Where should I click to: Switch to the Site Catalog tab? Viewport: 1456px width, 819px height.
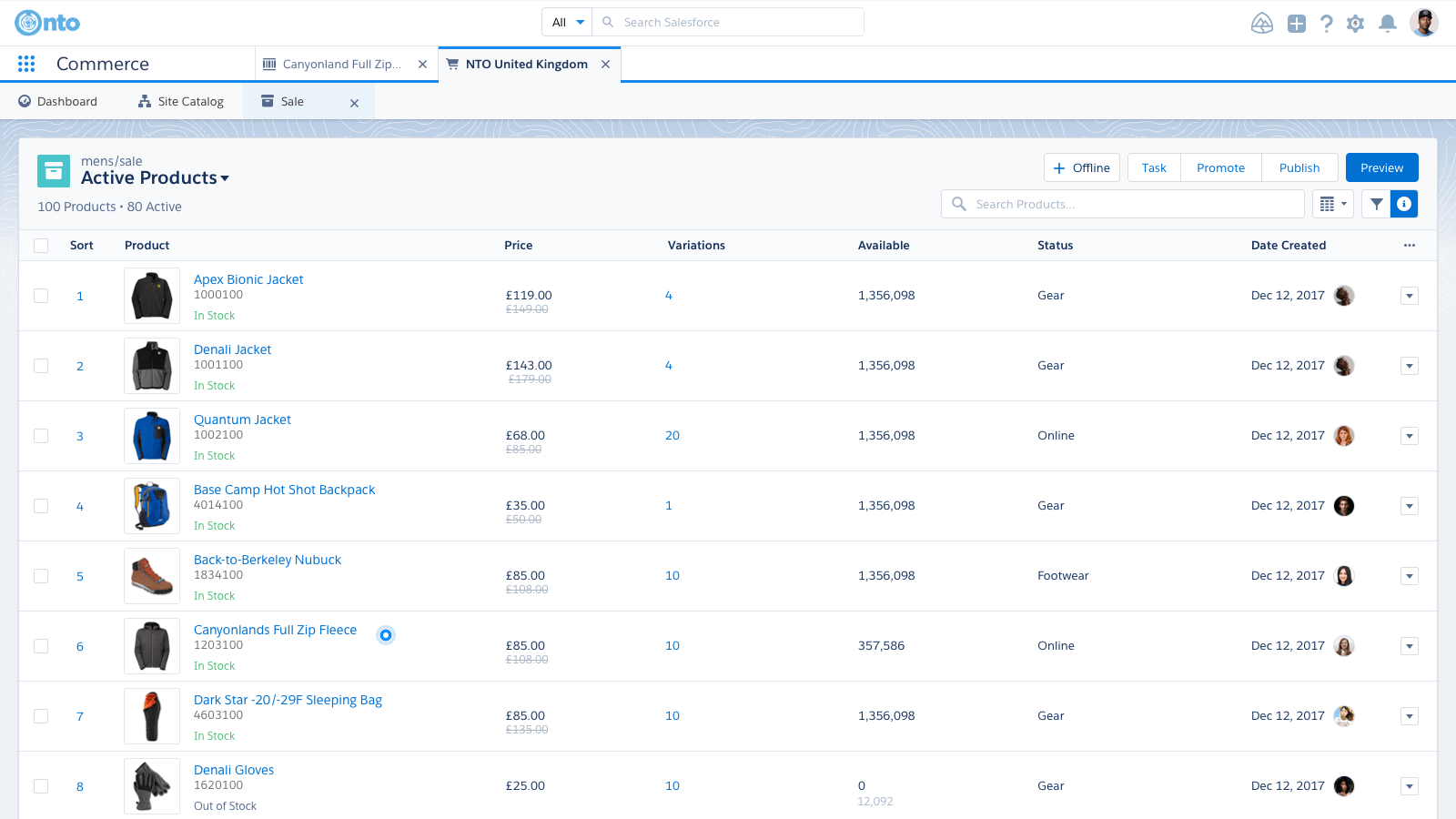[181, 102]
